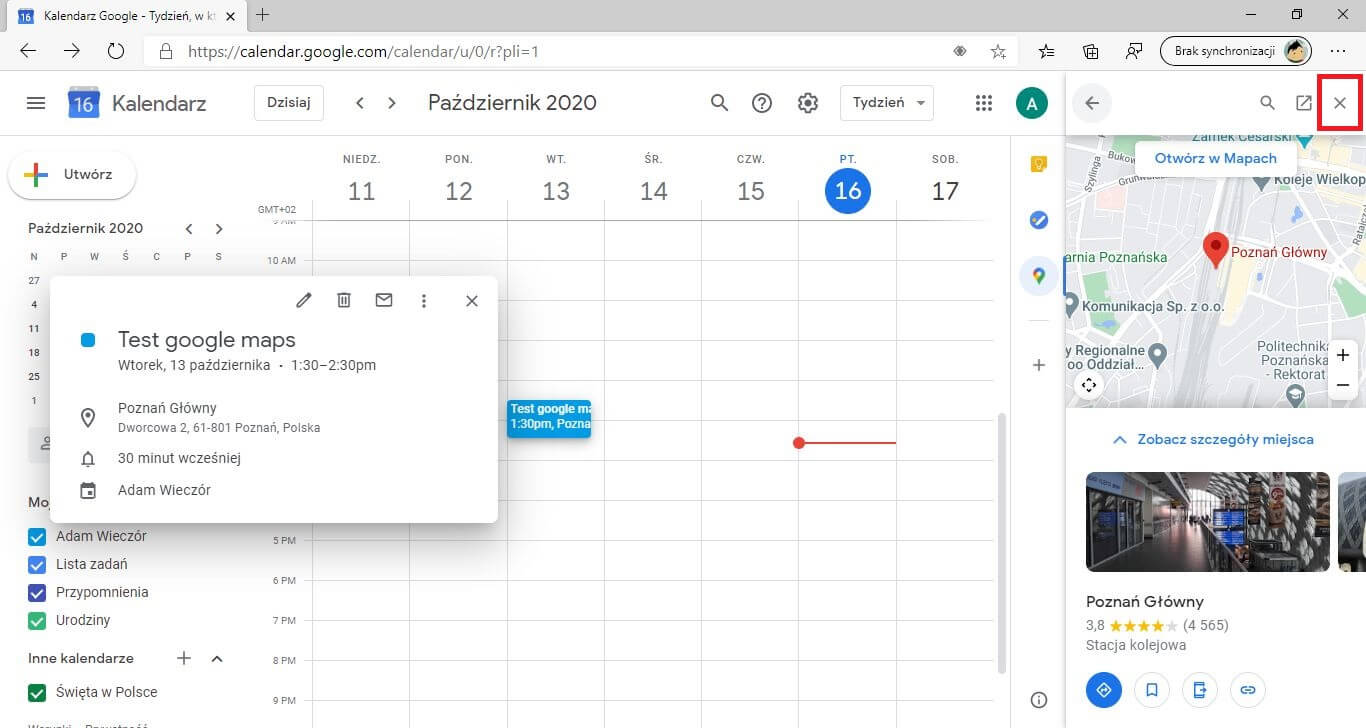
Task: Save Poznań Główny with bookmark icon
Action: 1152,689
